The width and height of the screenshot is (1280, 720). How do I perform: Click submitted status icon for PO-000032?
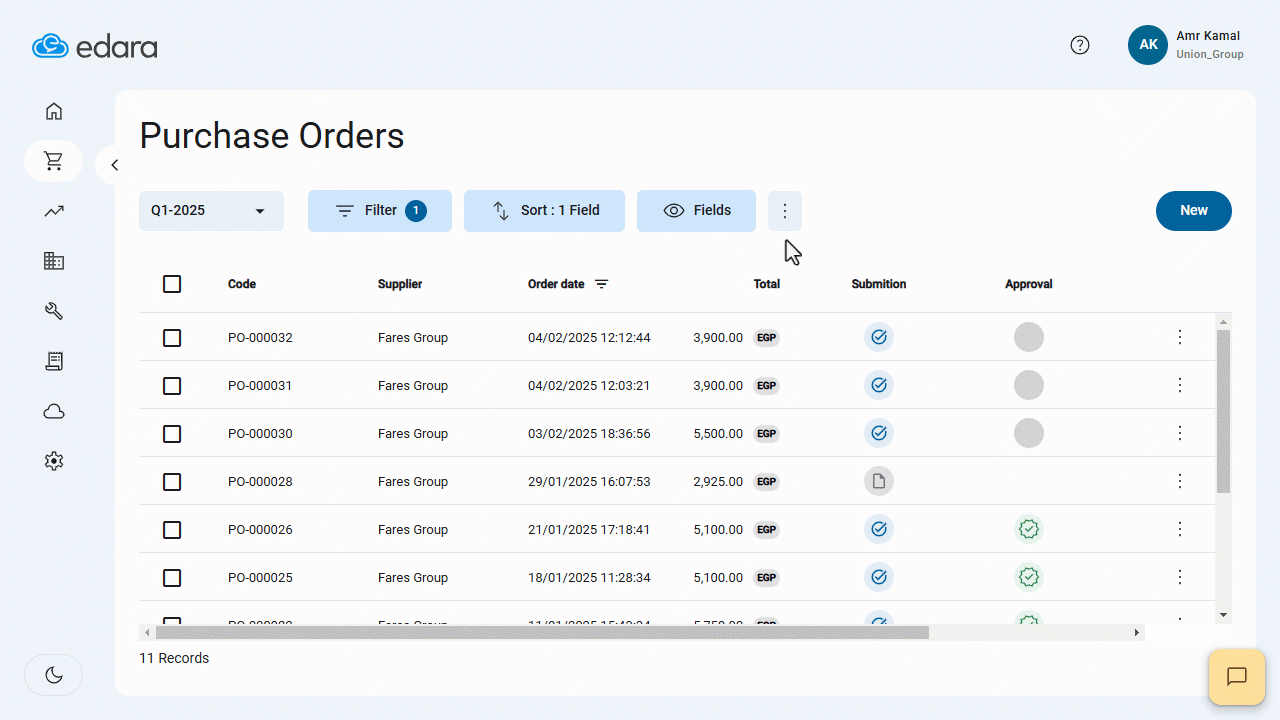point(879,337)
